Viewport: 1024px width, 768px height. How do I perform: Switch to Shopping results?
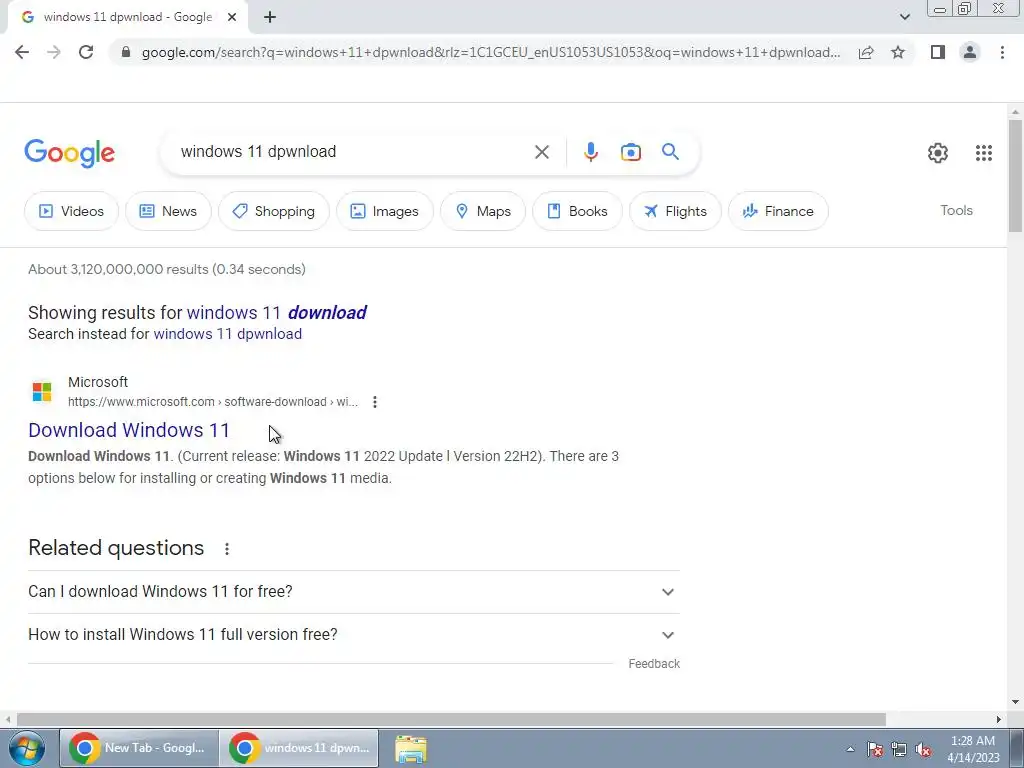274,211
